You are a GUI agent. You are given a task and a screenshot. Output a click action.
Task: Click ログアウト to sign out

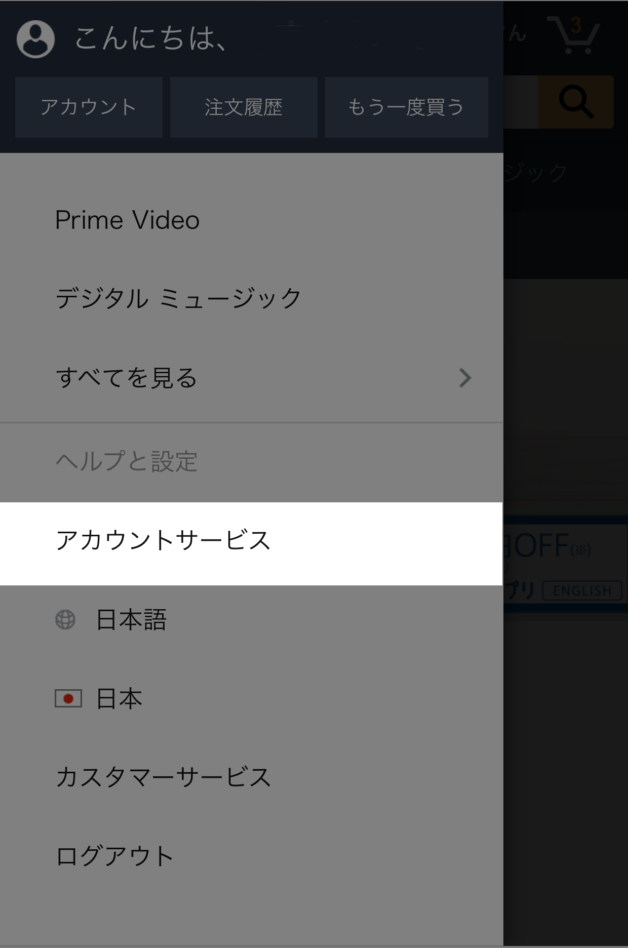[x=251, y=856]
